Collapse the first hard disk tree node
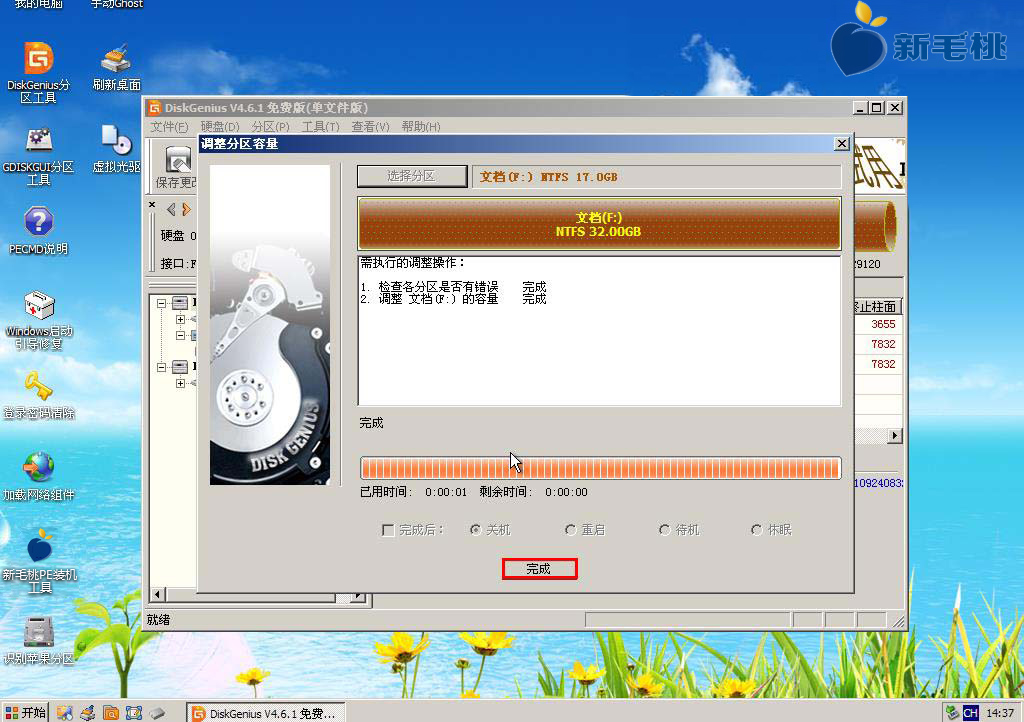 coord(161,303)
